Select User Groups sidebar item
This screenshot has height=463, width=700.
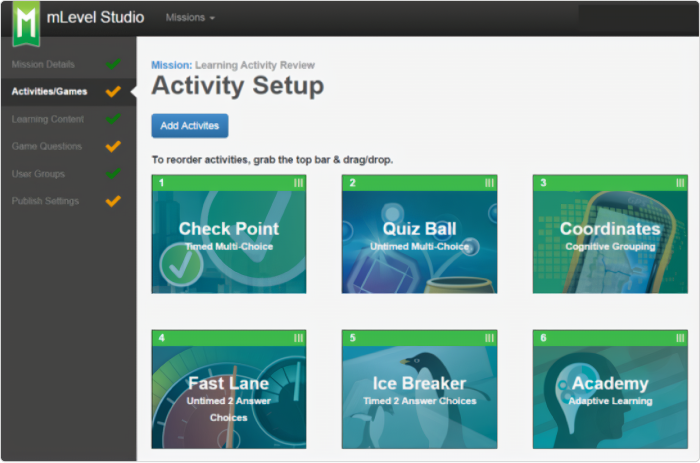[x=38, y=173]
